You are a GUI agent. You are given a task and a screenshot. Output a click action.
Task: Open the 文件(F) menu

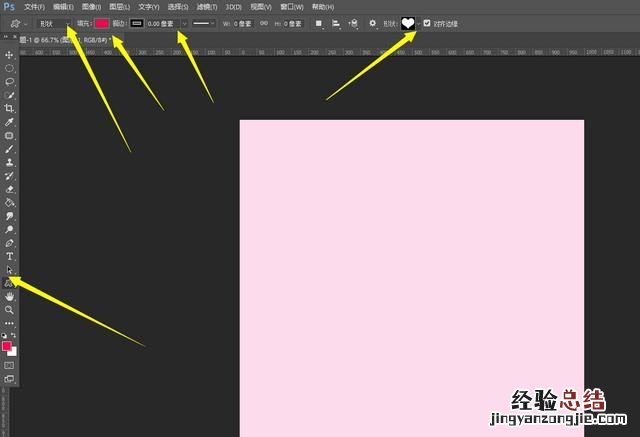[x=35, y=6]
